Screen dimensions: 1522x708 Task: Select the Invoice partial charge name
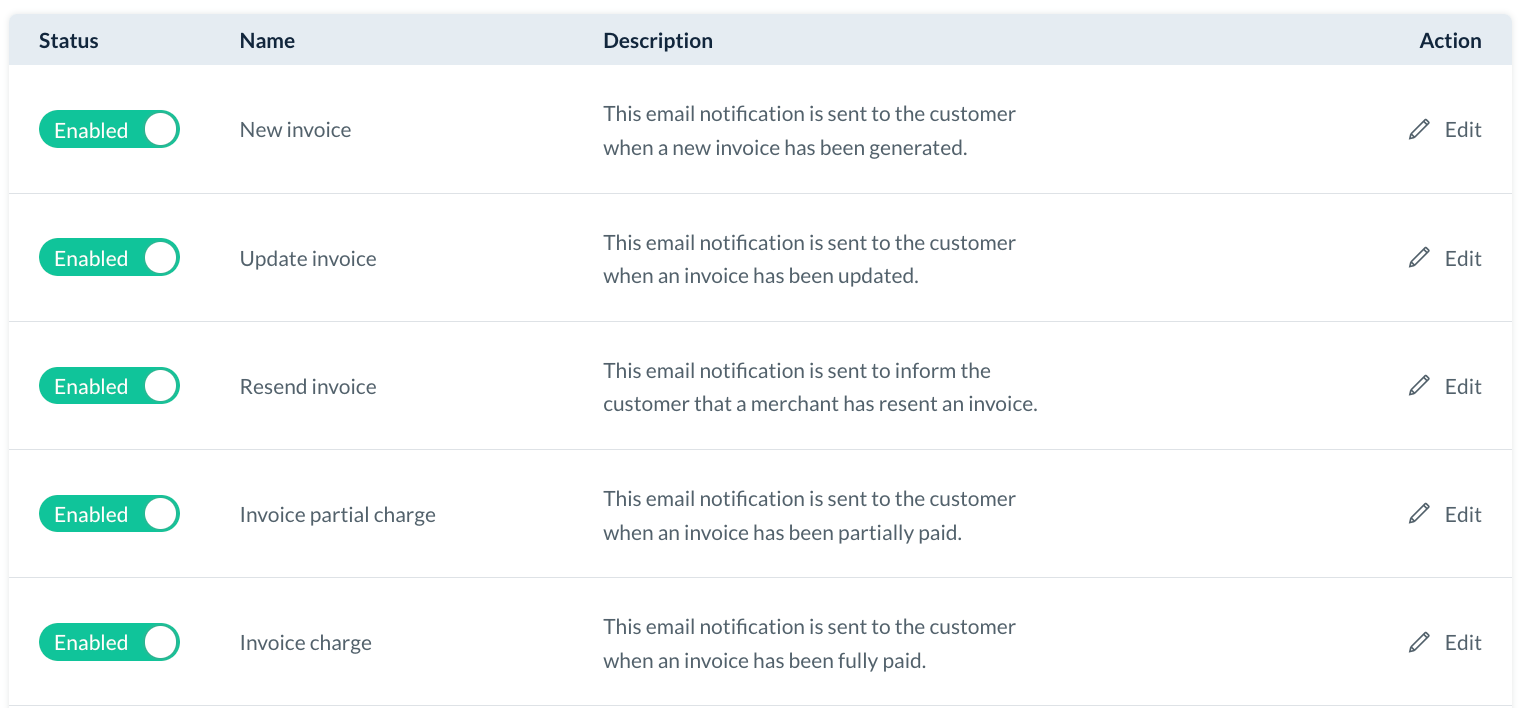tap(337, 515)
